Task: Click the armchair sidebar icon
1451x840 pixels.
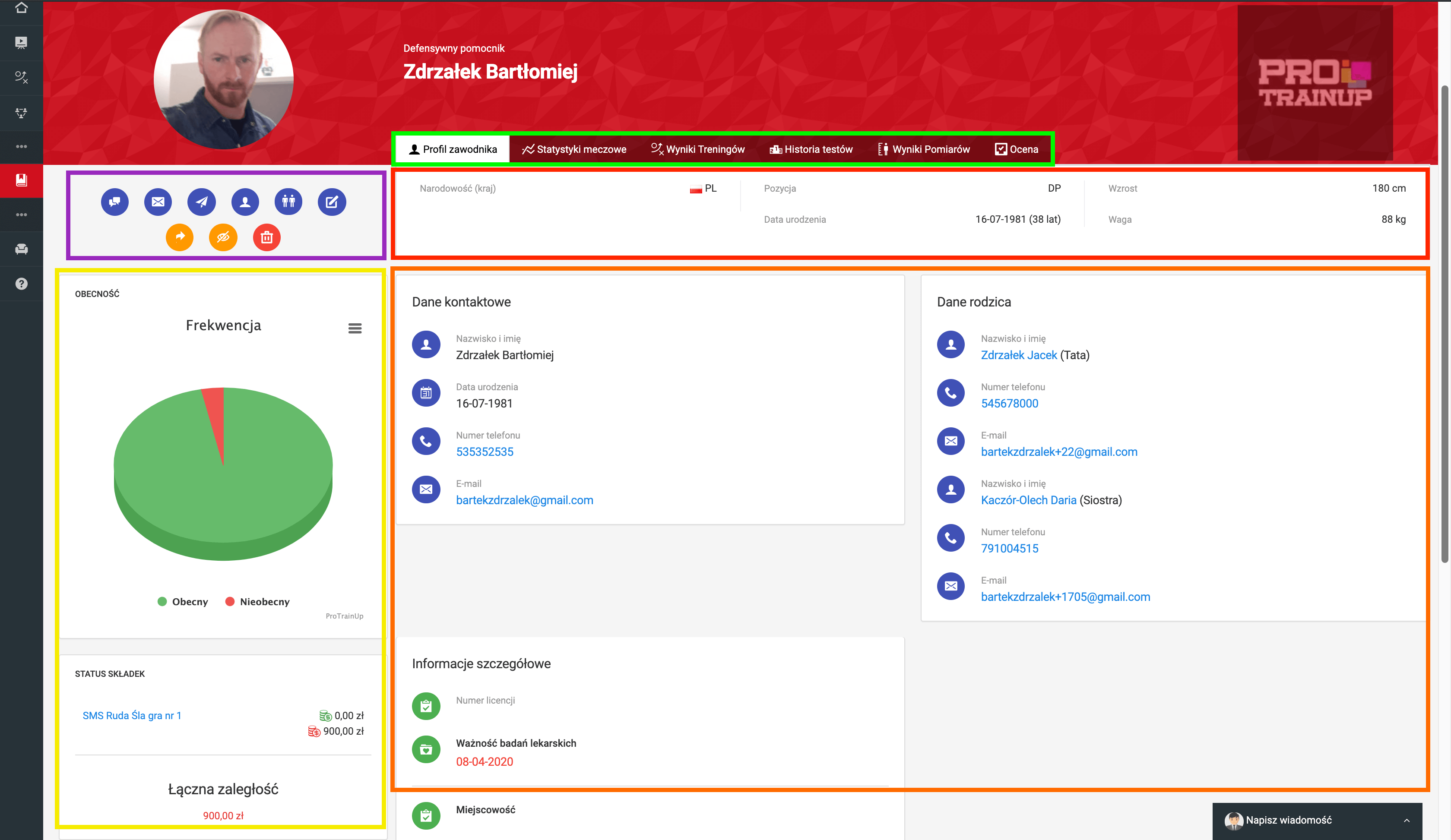Action: coord(21,249)
